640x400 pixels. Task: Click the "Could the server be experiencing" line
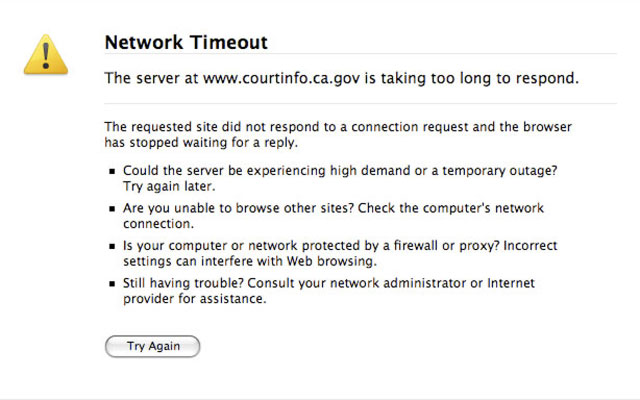point(340,171)
